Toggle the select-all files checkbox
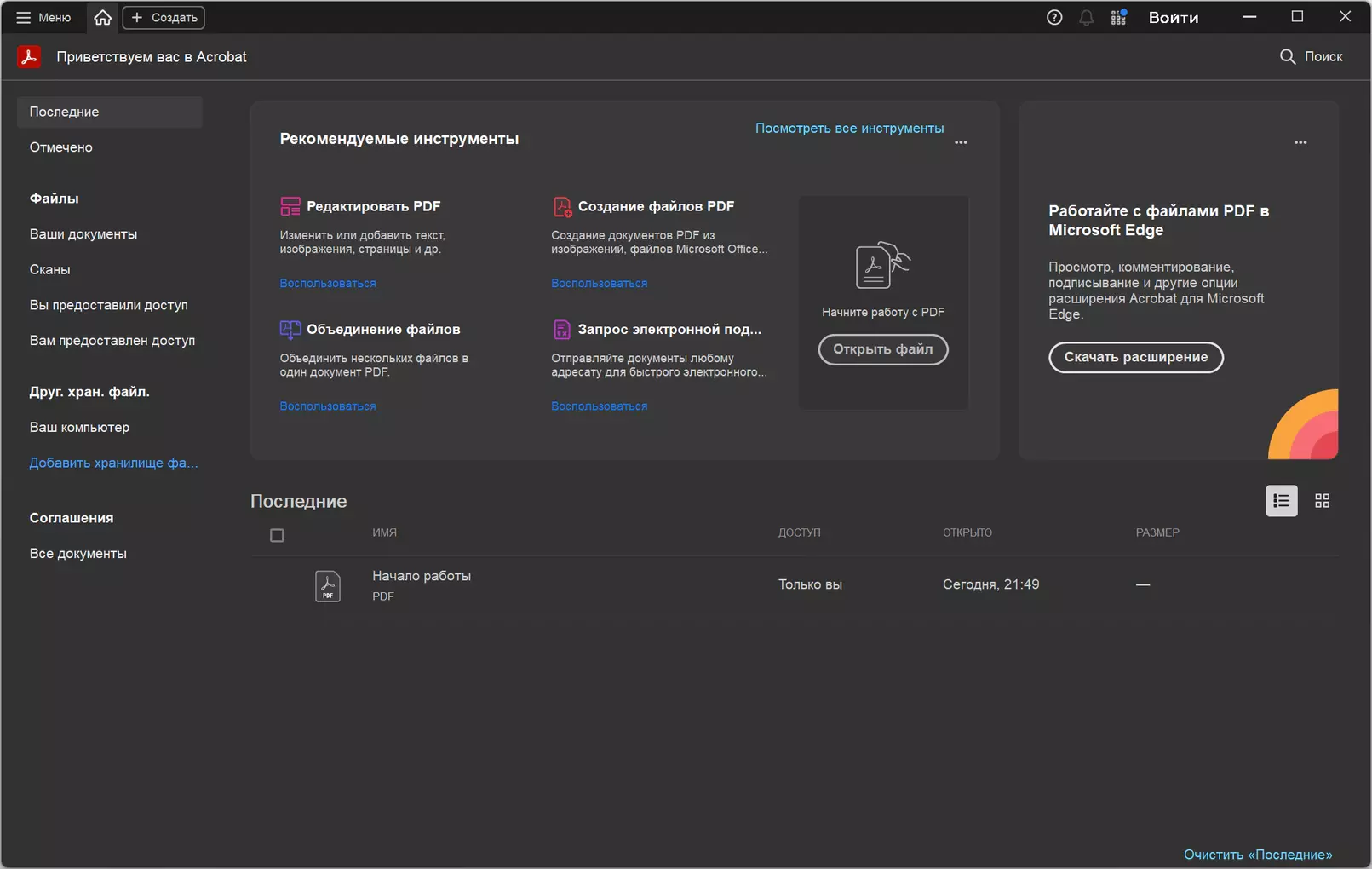The width and height of the screenshot is (1372, 869). click(277, 535)
